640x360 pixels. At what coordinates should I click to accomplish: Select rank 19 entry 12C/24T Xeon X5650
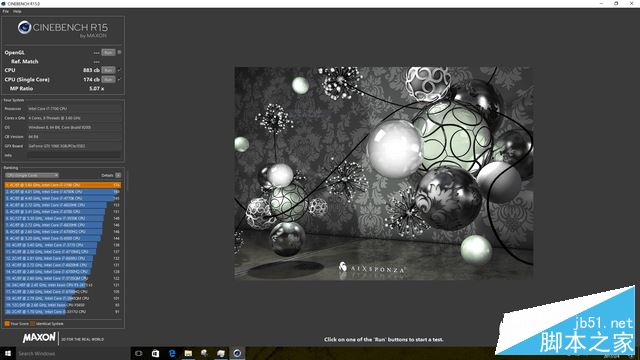pos(62,305)
